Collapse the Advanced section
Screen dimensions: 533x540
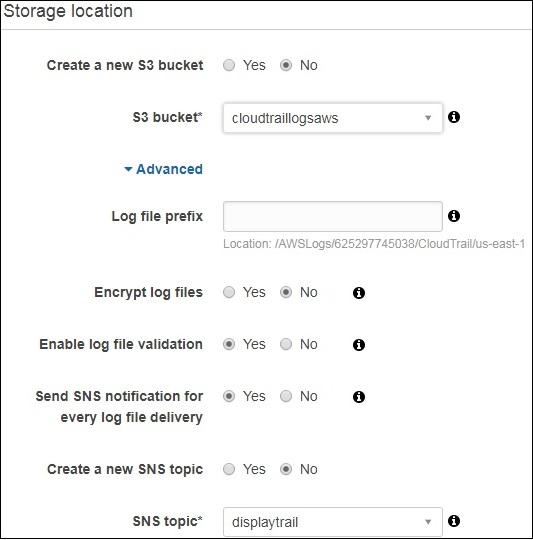pos(164,169)
